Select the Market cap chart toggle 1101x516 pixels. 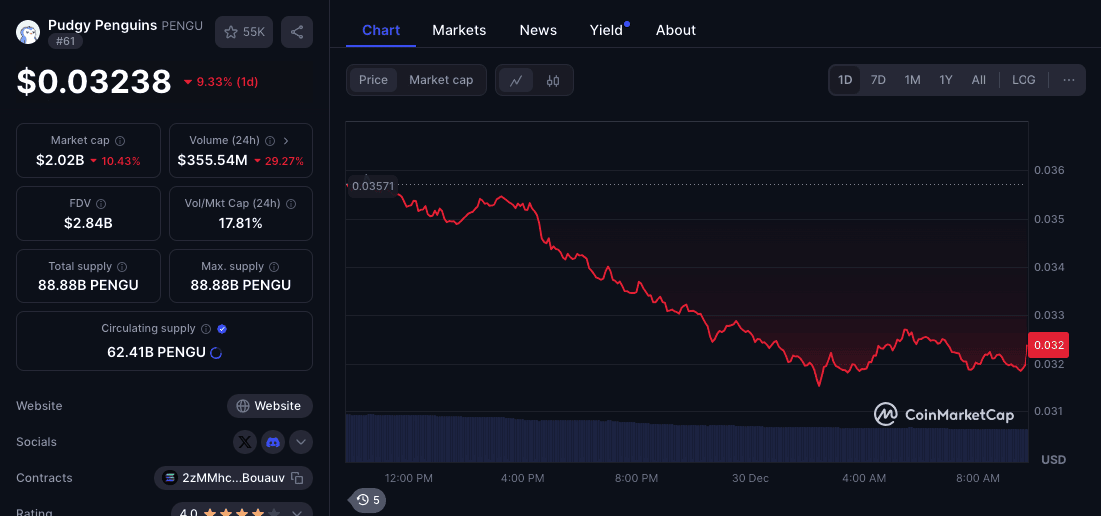(x=441, y=80)
